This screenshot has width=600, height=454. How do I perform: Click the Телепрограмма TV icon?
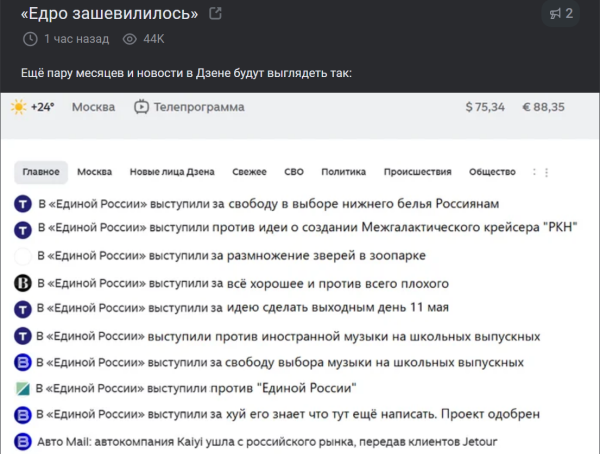(141, 107)
